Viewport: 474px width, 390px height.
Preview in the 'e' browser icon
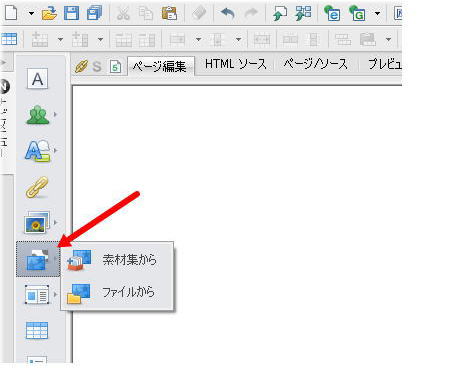[332, 14]
